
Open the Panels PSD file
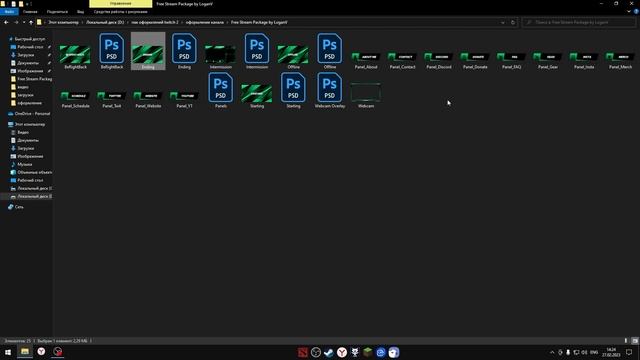click(220, 91)
